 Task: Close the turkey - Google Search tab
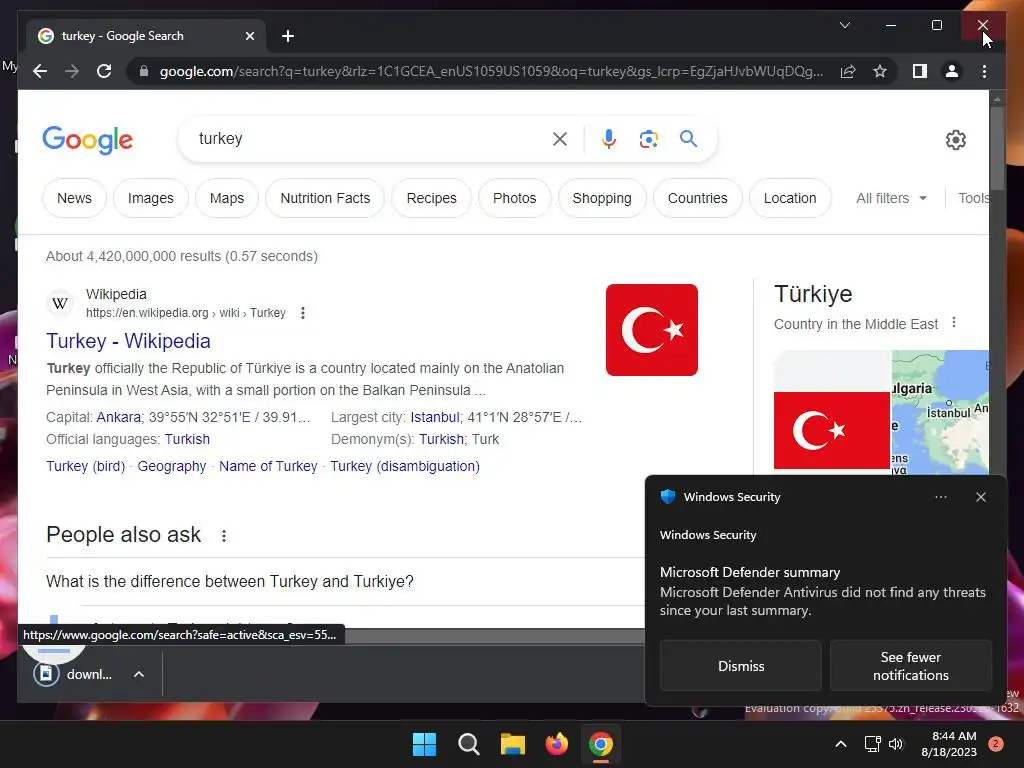pyautogui.click(x=249, y=36)
